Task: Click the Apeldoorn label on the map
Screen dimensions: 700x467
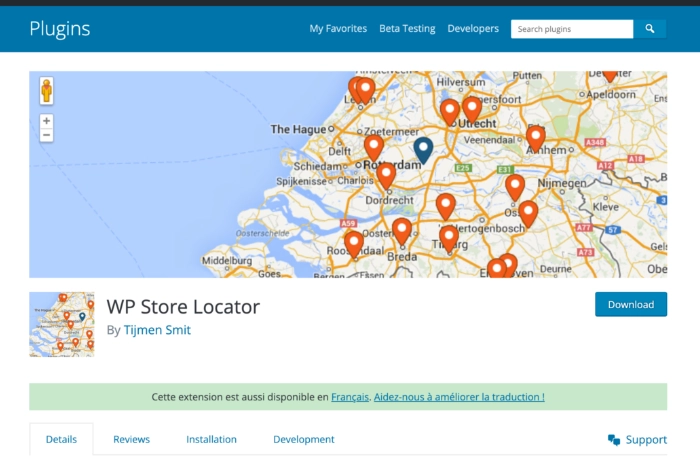Action: point(611,95)
